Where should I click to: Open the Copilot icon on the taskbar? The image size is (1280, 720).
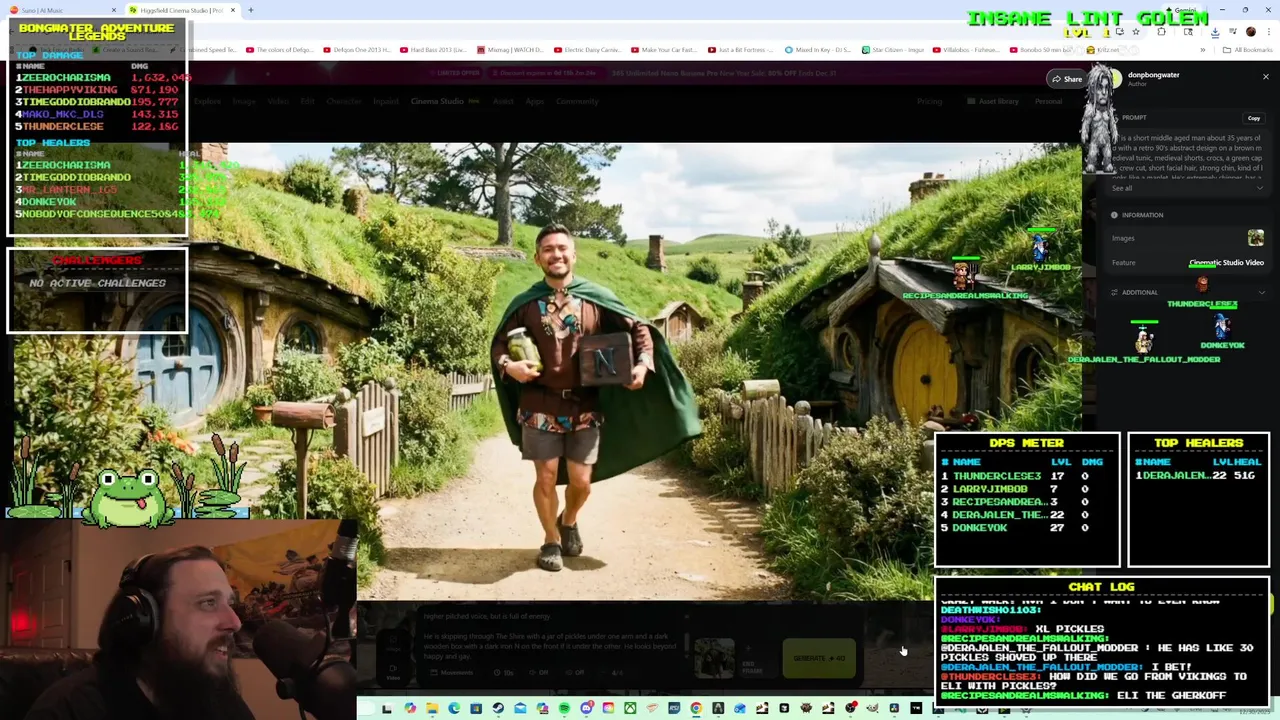tap(410, 709)
